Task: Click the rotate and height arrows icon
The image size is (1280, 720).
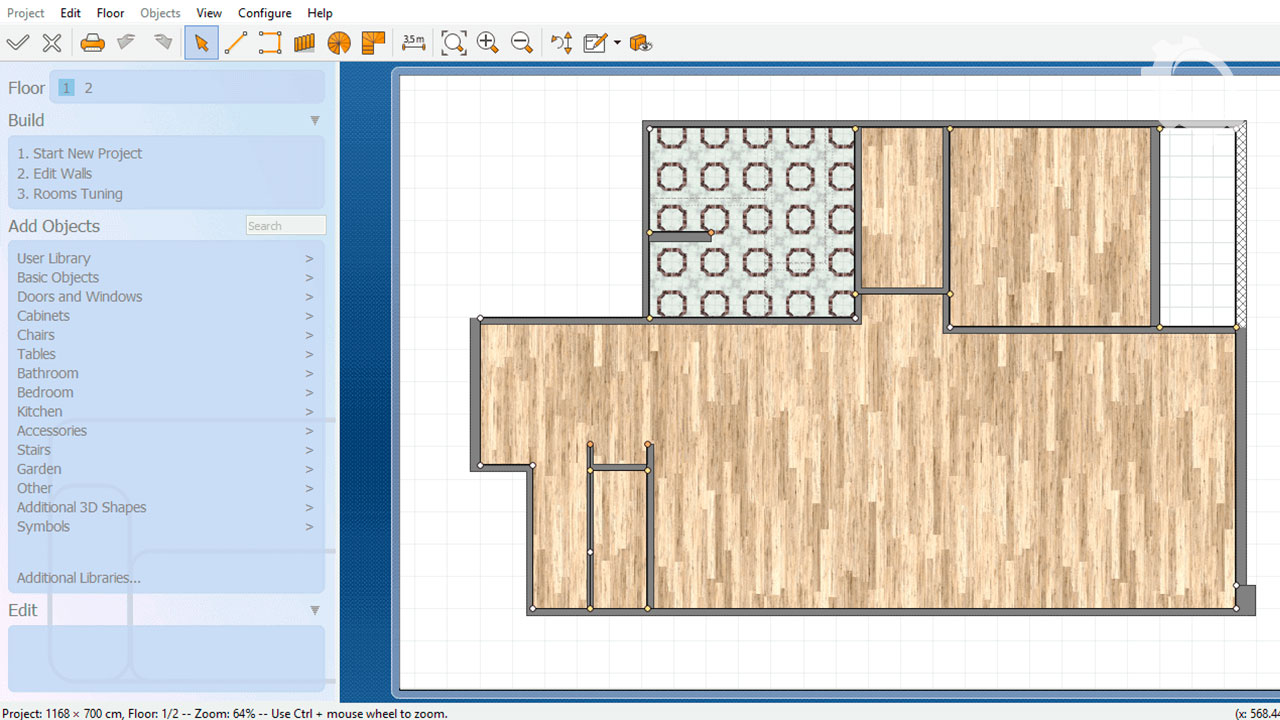Action: tap(562, 43)
